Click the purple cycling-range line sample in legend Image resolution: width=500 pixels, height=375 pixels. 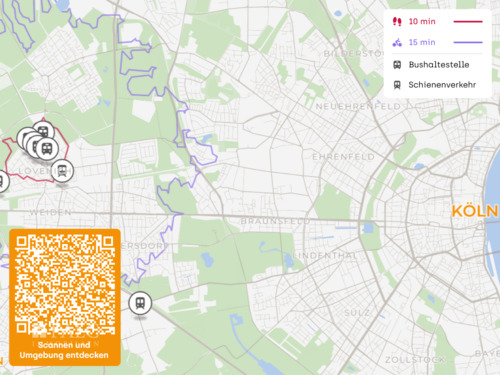click(x=468, y=42)
